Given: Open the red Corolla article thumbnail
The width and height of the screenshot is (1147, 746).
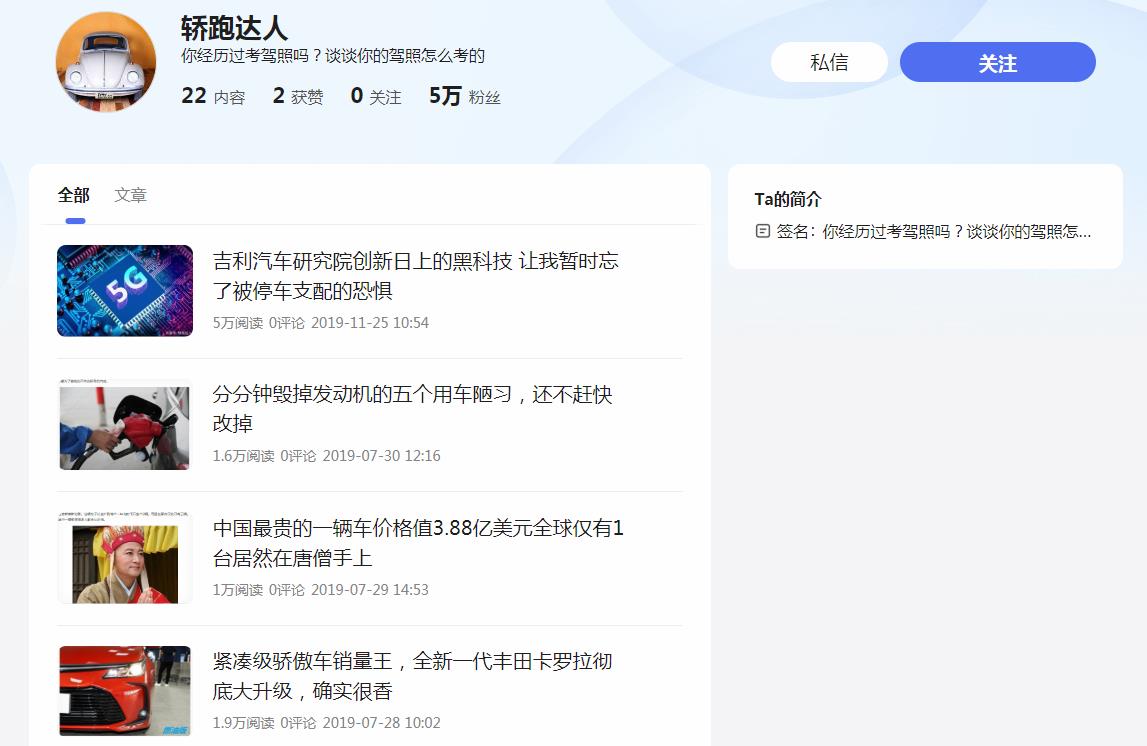Looking at the screenshot, I should [x=125, y=690].
